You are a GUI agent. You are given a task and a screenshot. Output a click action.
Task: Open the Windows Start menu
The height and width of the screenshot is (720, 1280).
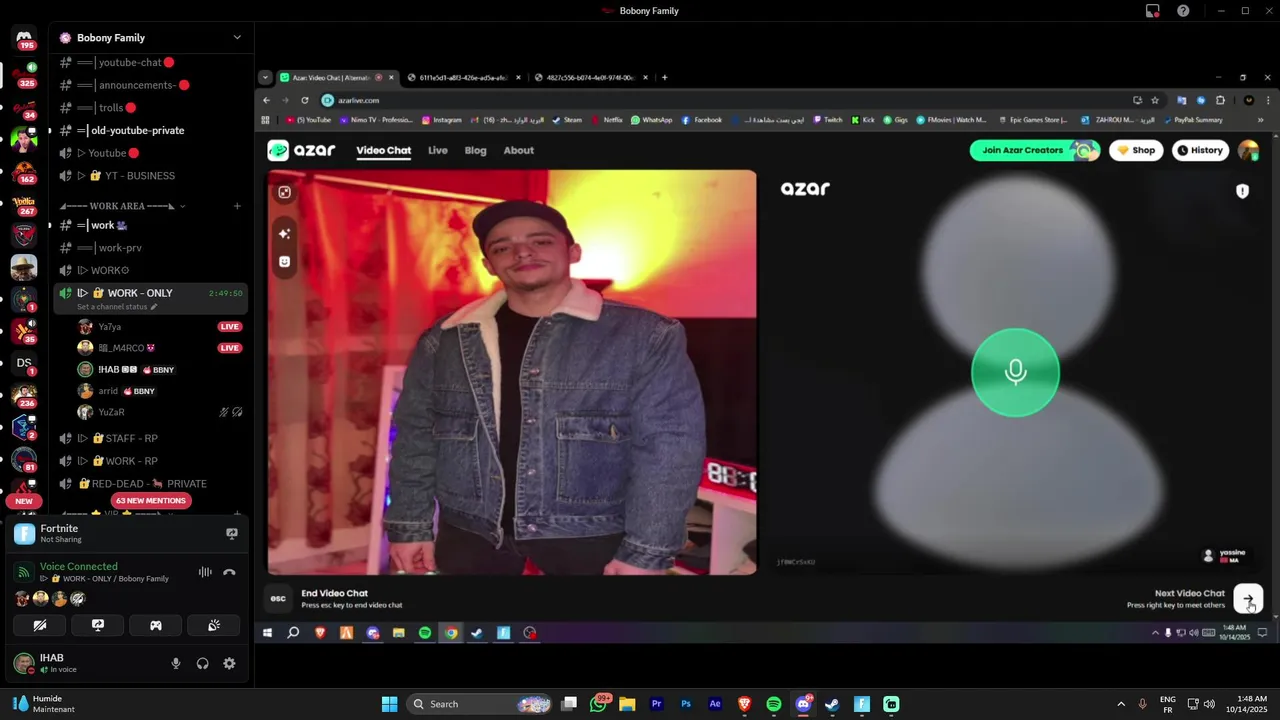tap(390, 704)
